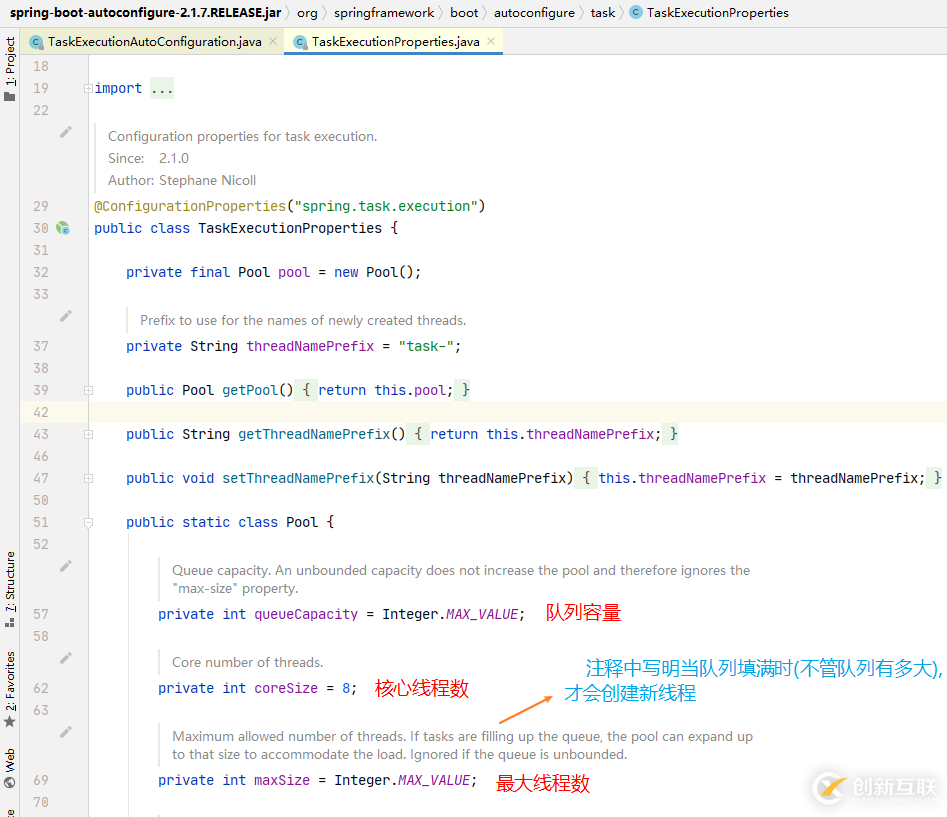Expand the folded import block at line 19
This screenshot has height=817, width=947.
click(x=89, y=89)
